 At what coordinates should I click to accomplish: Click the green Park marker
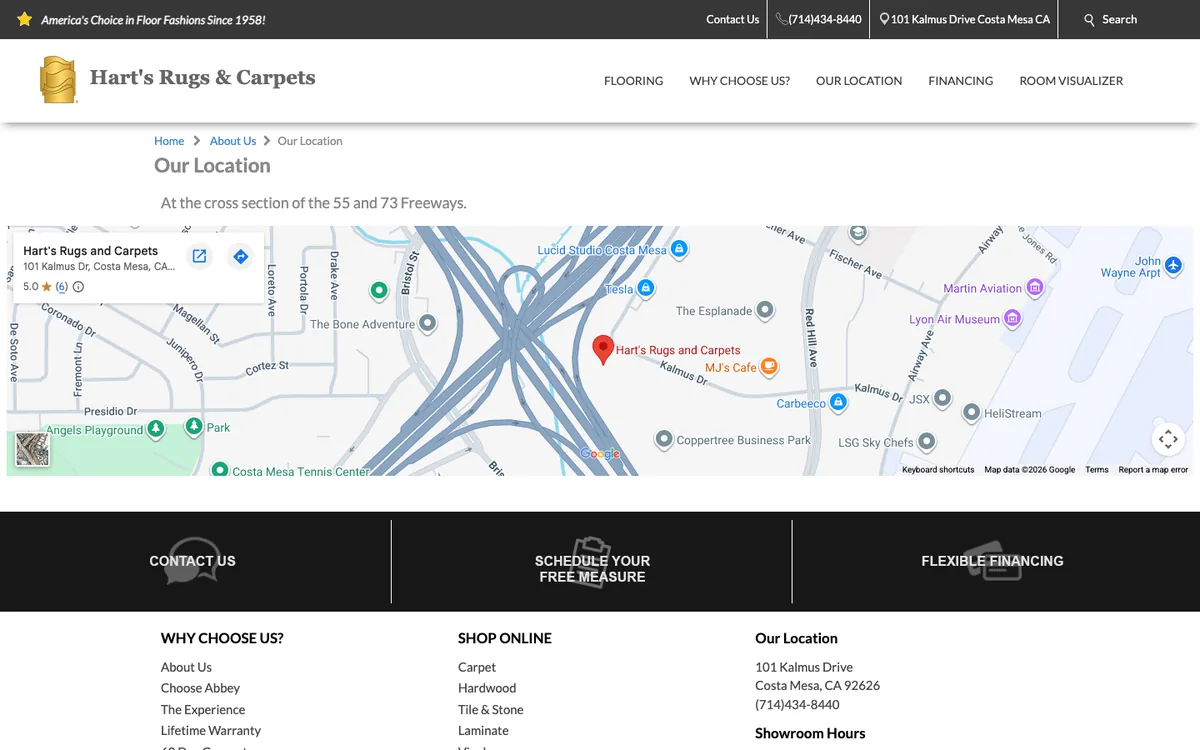[193, 427]
